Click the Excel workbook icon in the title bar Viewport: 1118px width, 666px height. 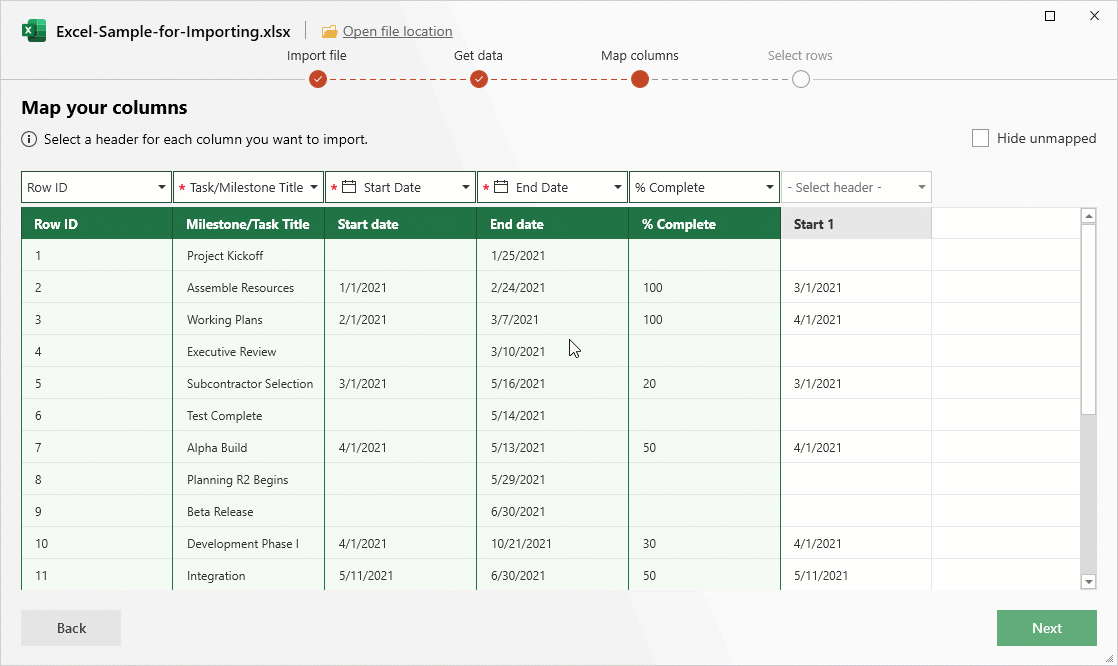[34, 31]
